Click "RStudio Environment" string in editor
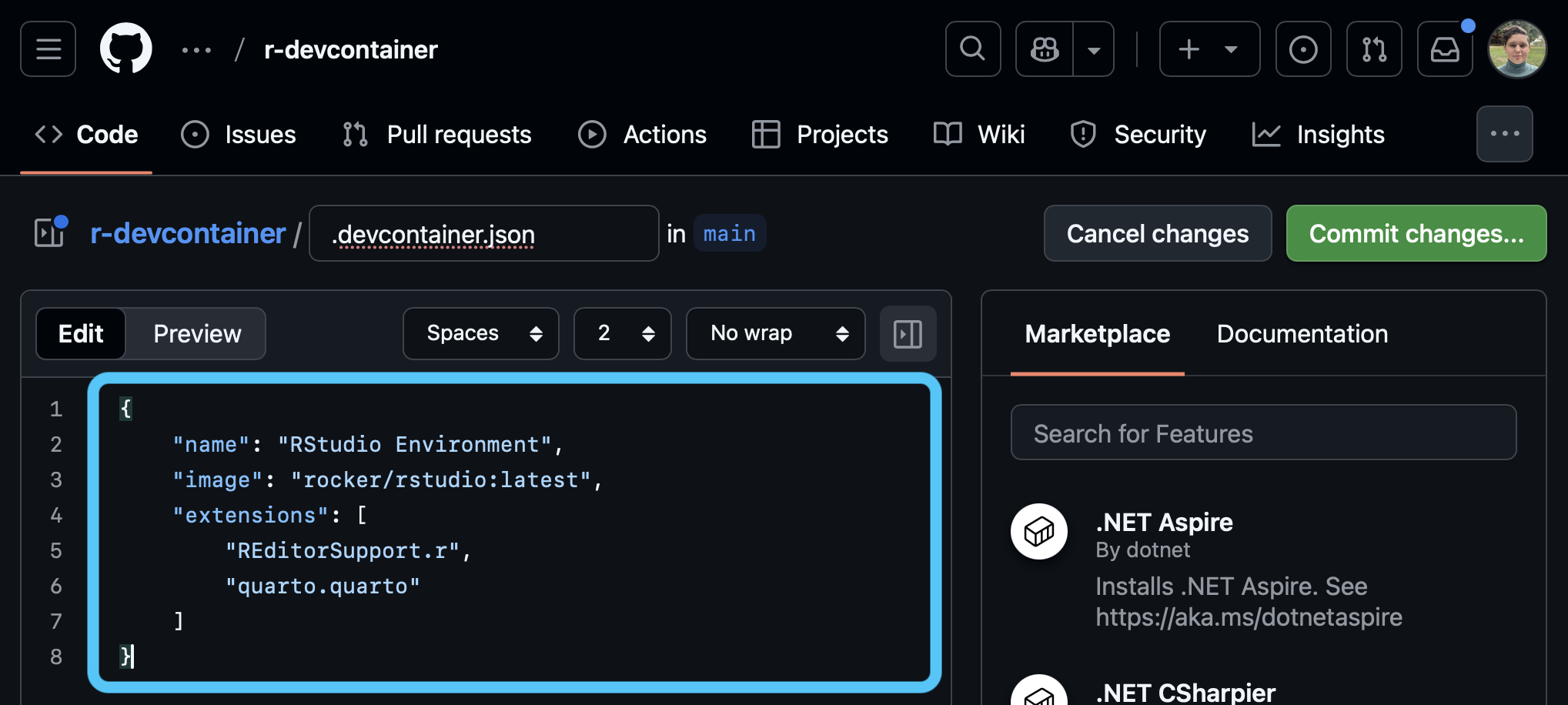Viewport: 1568px width, 705px height. (415, 445)
